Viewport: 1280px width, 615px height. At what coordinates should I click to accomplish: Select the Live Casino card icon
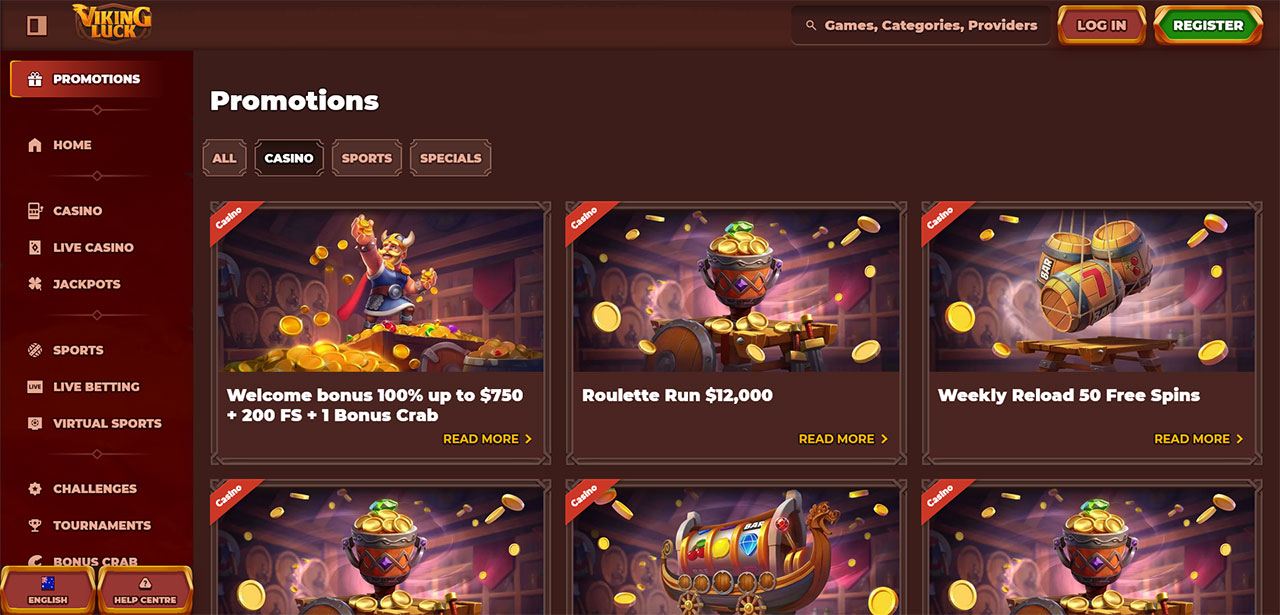click(35, 247)
